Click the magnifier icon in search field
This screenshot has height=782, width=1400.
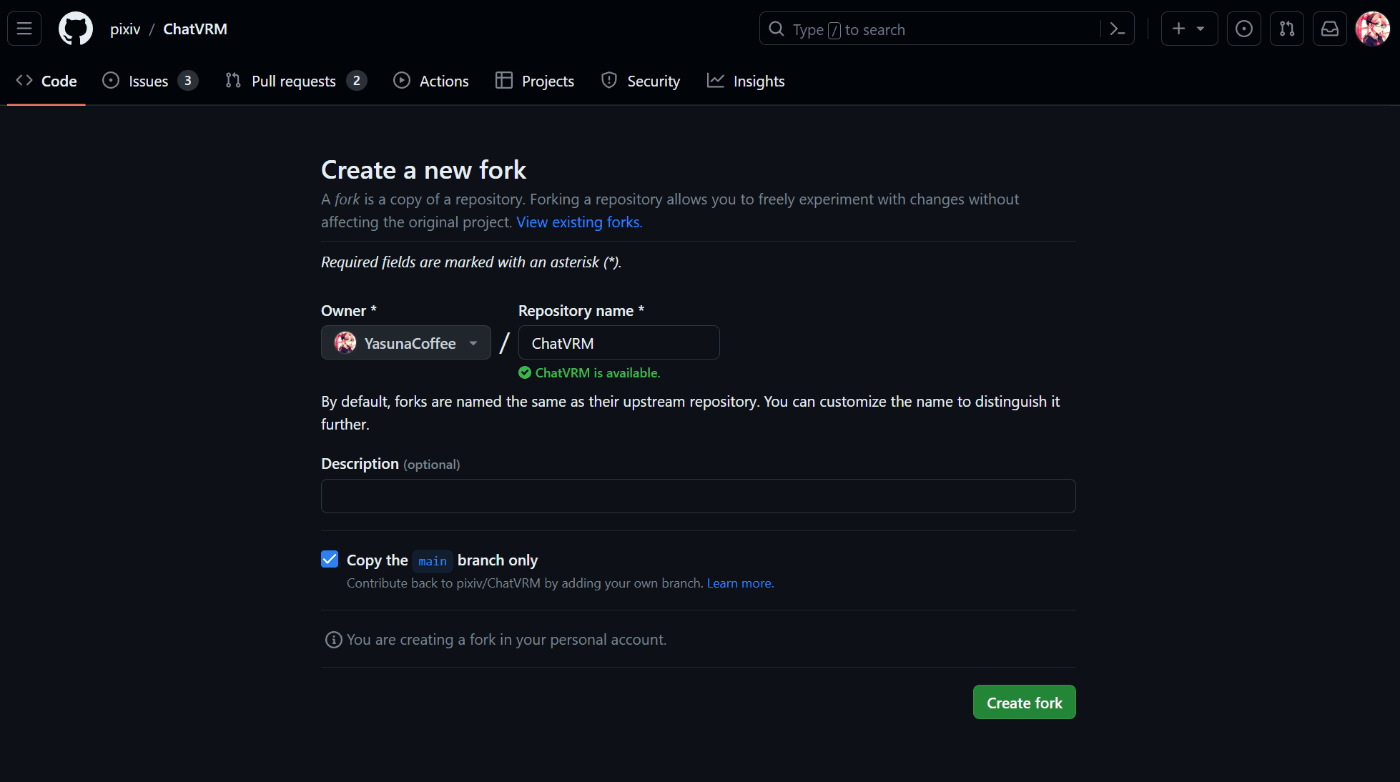(x=777, y=29)
